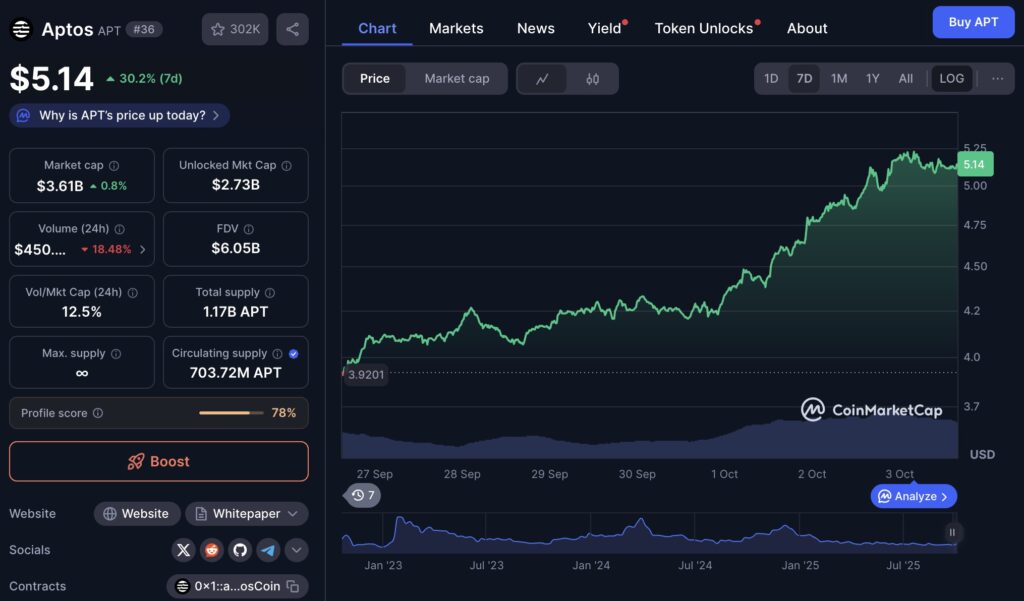Click the #36 rank badge

coord(144,29)
